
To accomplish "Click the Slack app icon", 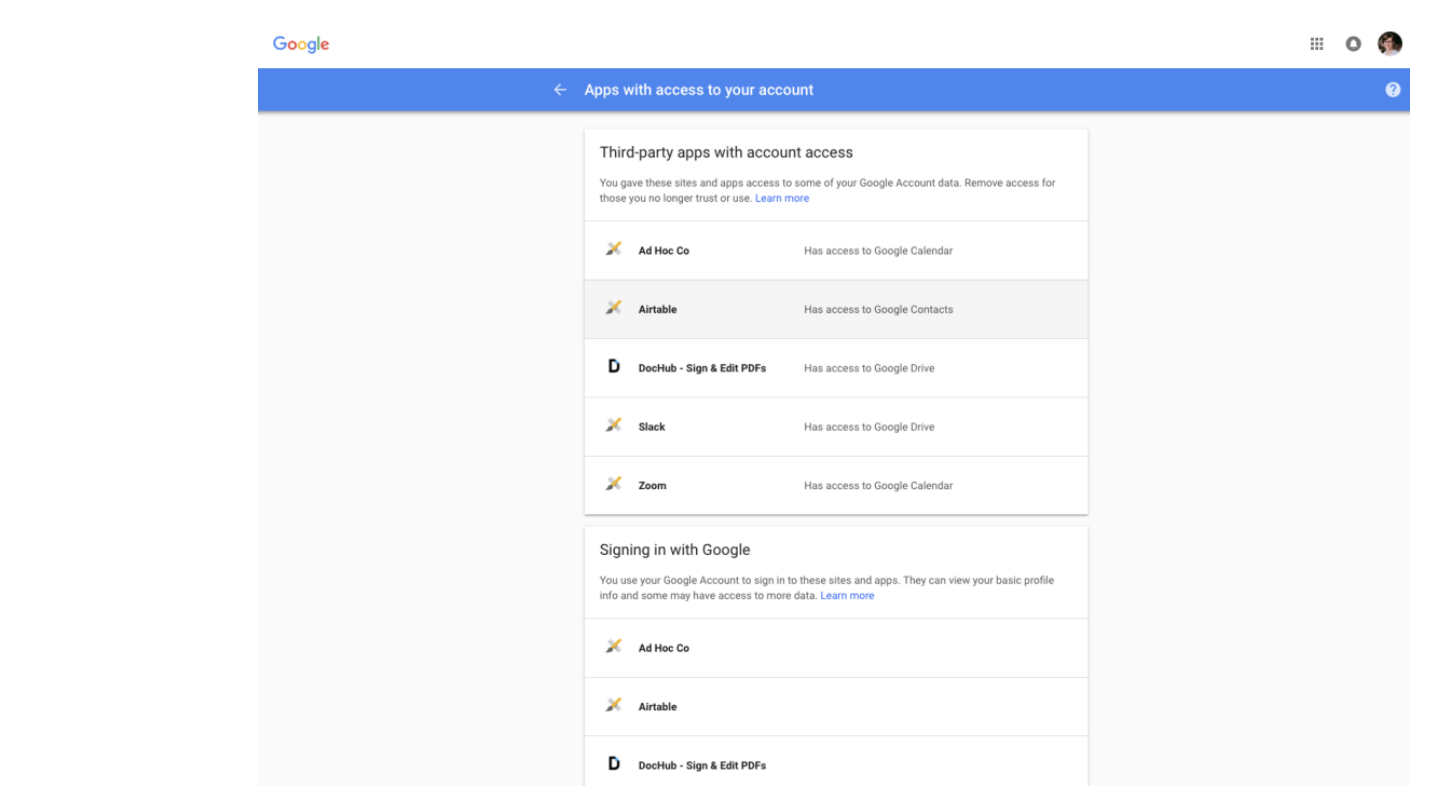I will (614, 425).
